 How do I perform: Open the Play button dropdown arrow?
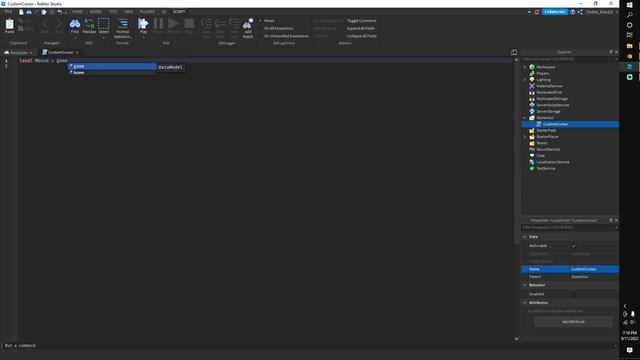point(144,37)
